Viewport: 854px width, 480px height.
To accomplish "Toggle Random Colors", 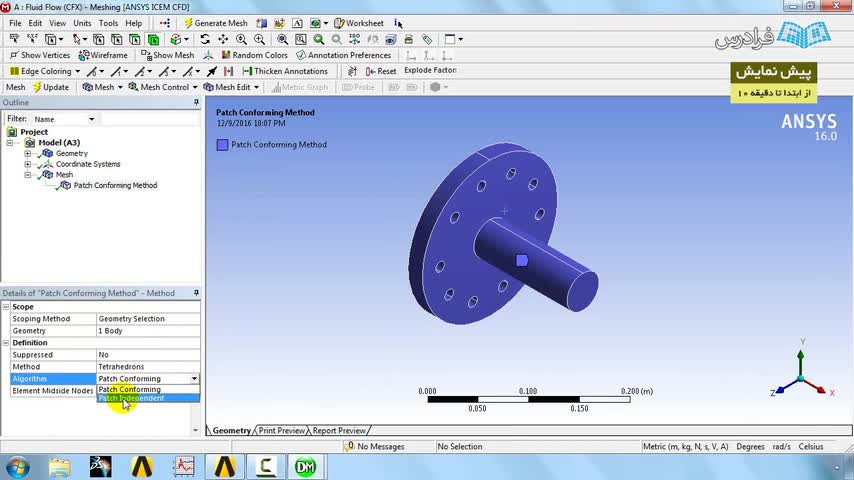I will (x=254, y=55).
